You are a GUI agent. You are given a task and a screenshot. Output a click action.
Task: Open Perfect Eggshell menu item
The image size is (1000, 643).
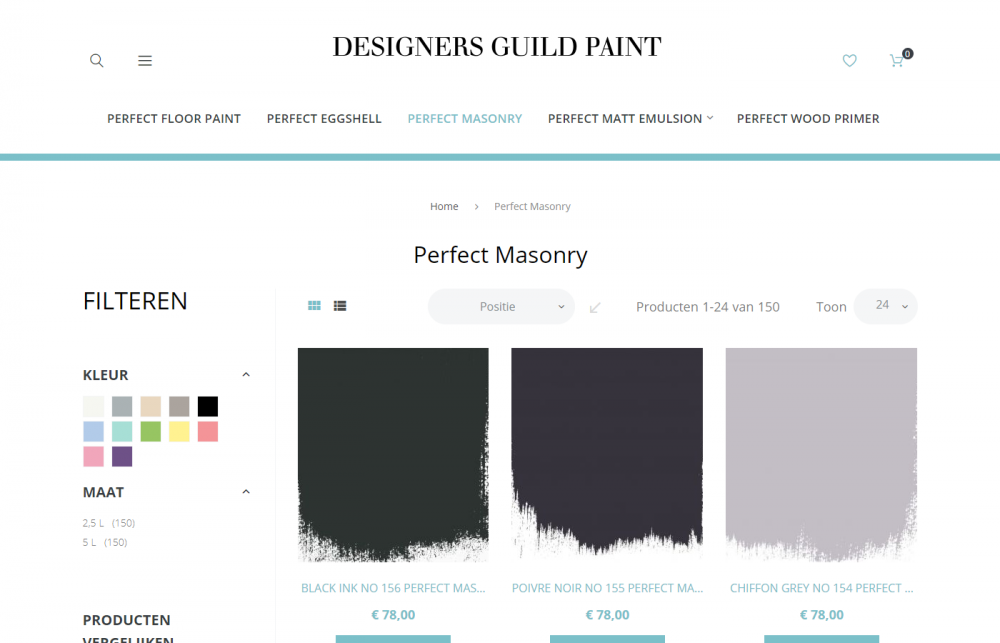[324, 119]
